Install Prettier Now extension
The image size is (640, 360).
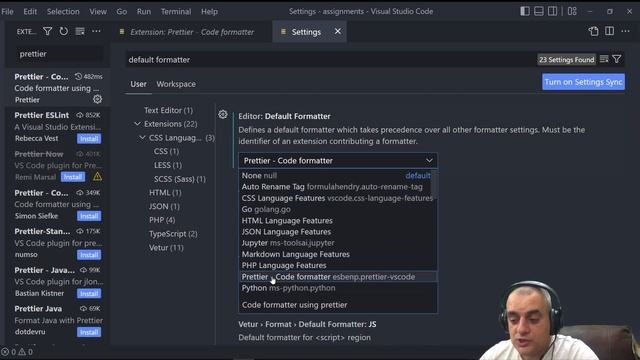pyautogui.click(x=73, y=177)
